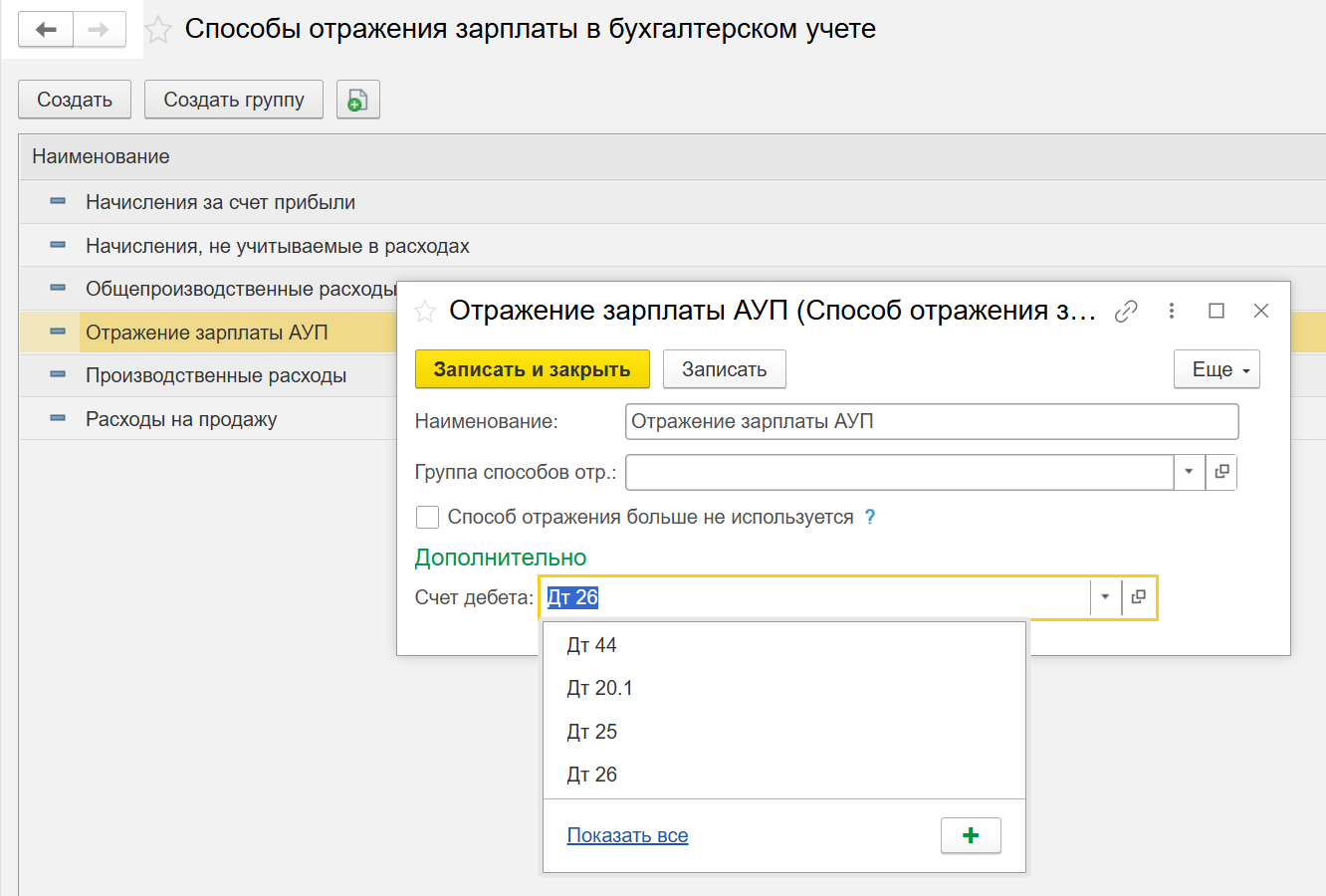Click the Создать группу button
The height and width of the screenshot is (896, 1326).
pos(234,100)
